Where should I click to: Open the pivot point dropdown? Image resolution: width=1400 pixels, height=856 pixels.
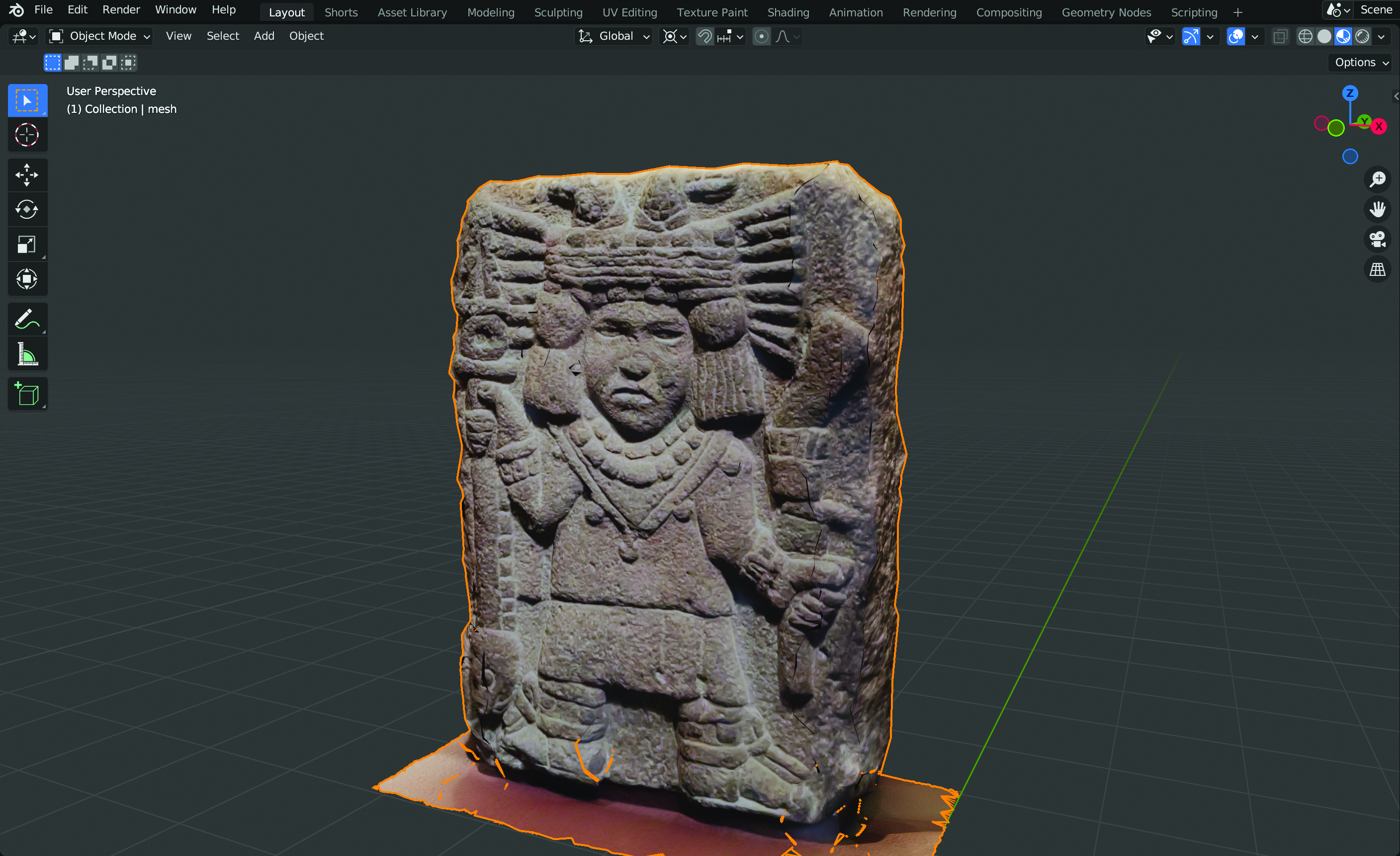(675, 36)
